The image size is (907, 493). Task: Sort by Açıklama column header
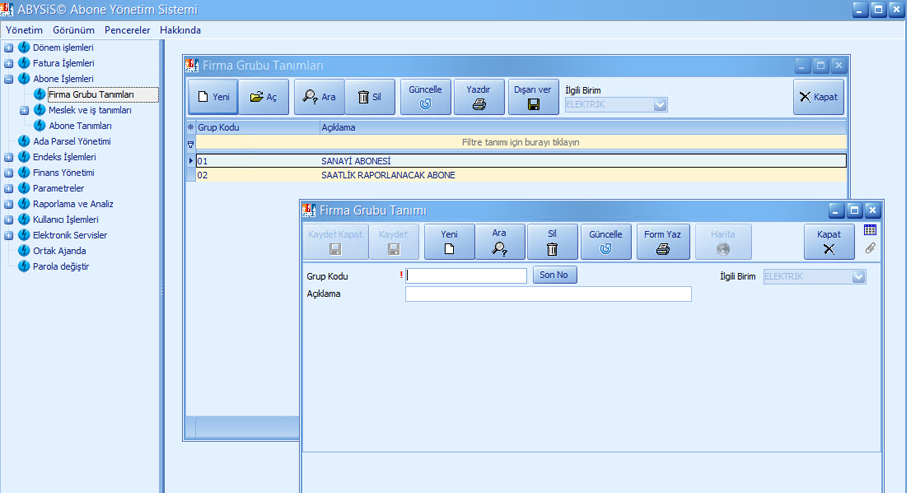pyautogui.click(x=583, y=127)
